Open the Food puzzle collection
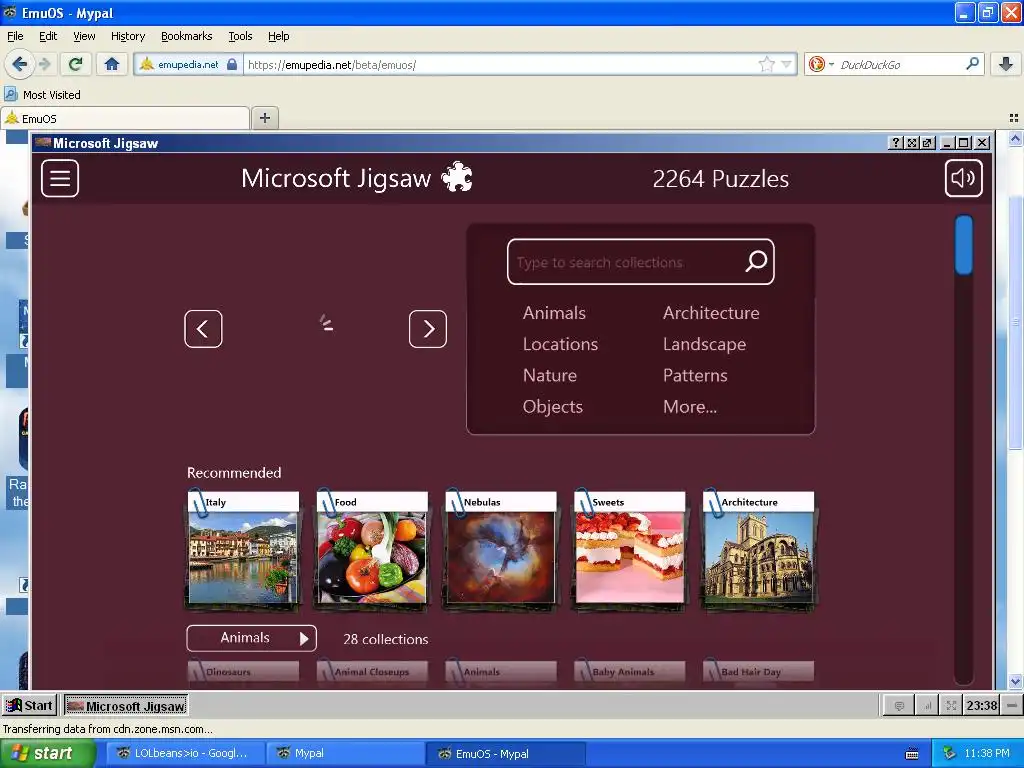The width and height of the screenshot is (1024, 768). pyautogui.click(x=372, y=551)
